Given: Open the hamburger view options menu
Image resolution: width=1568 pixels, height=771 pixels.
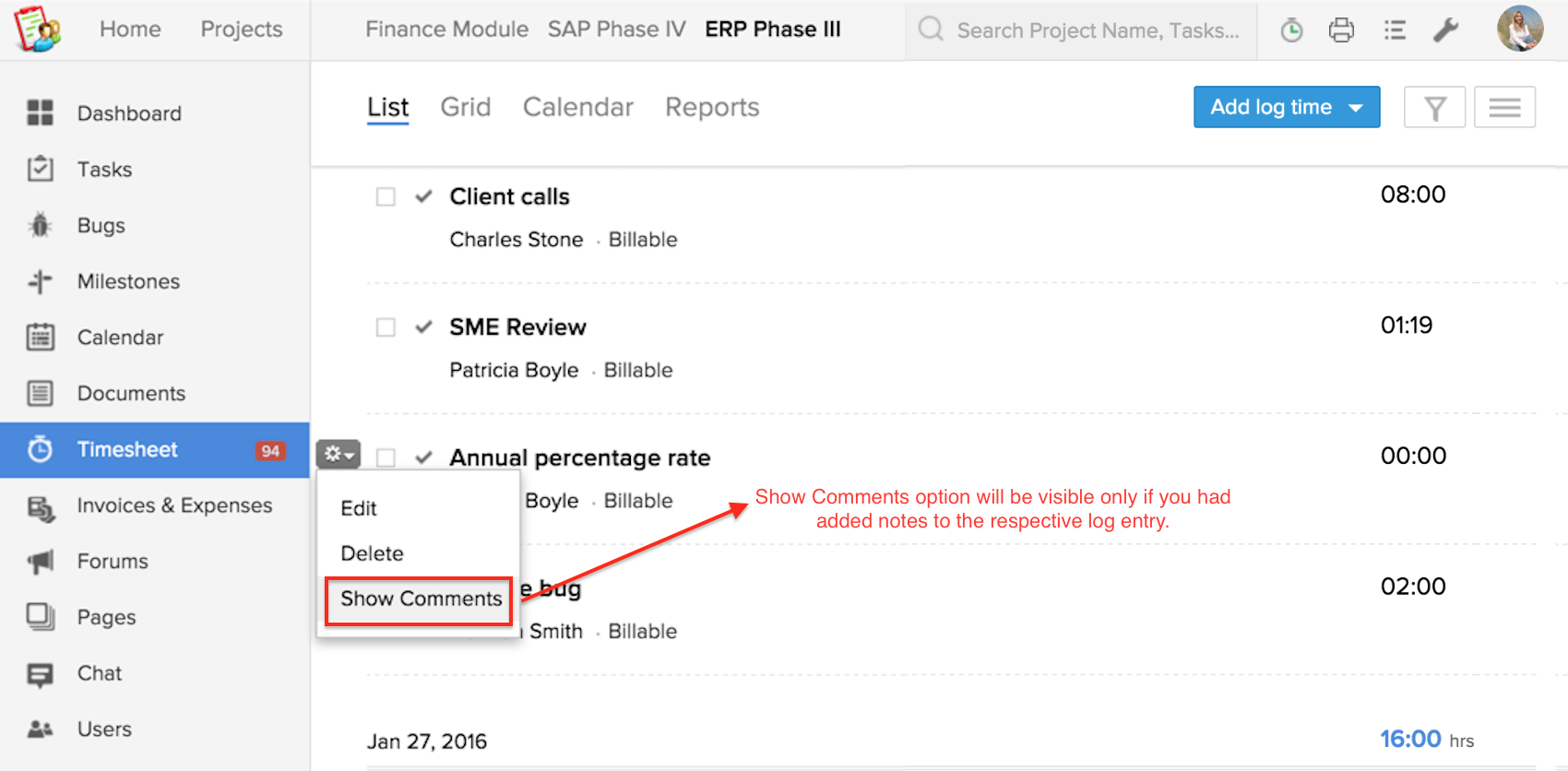Looking at the screenshot, I should (1504, 108).
